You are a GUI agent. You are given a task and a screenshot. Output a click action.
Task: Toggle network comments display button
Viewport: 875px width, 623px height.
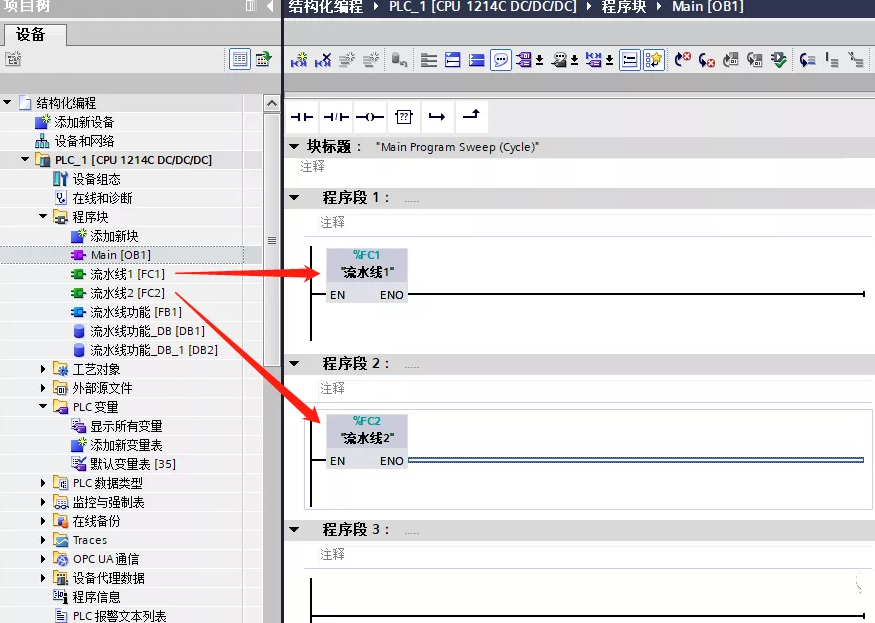pos(501,60)
